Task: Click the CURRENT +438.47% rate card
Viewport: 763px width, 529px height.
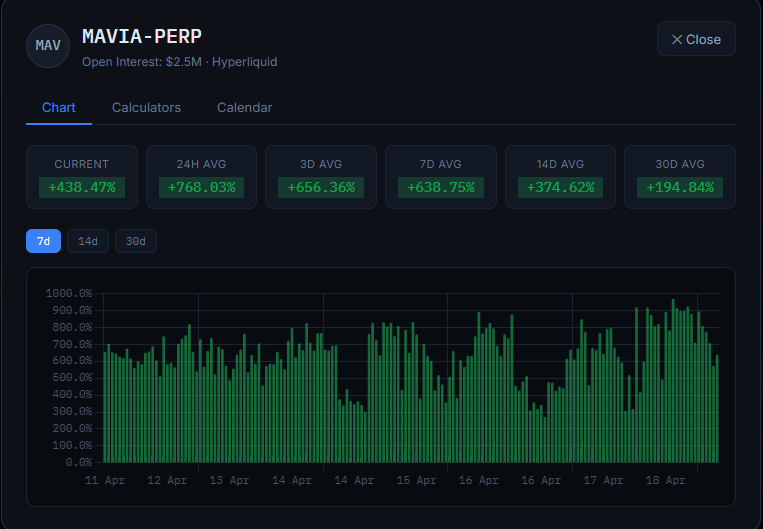Action: [82, 177]
